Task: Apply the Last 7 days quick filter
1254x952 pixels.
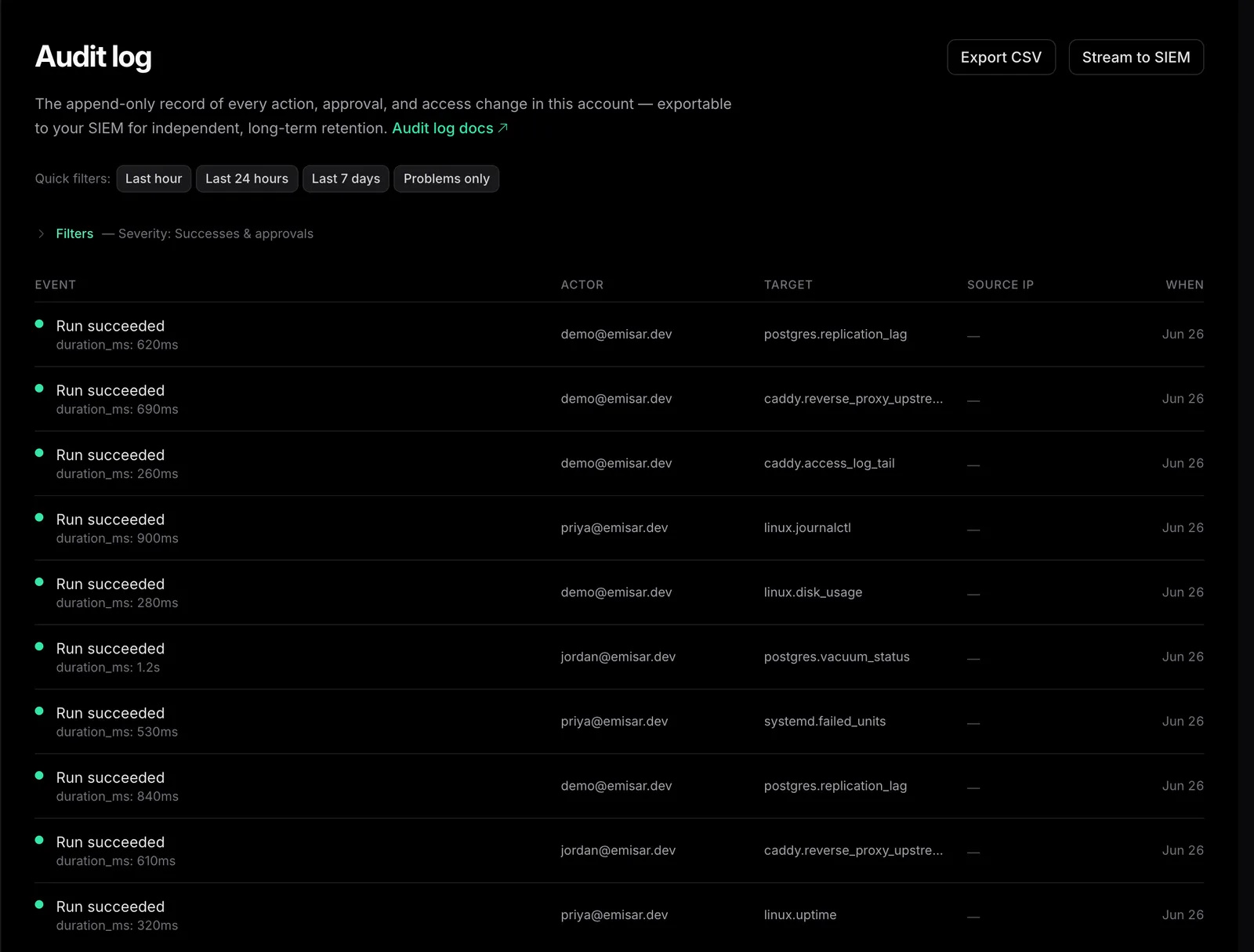Action: click(346, 179)
